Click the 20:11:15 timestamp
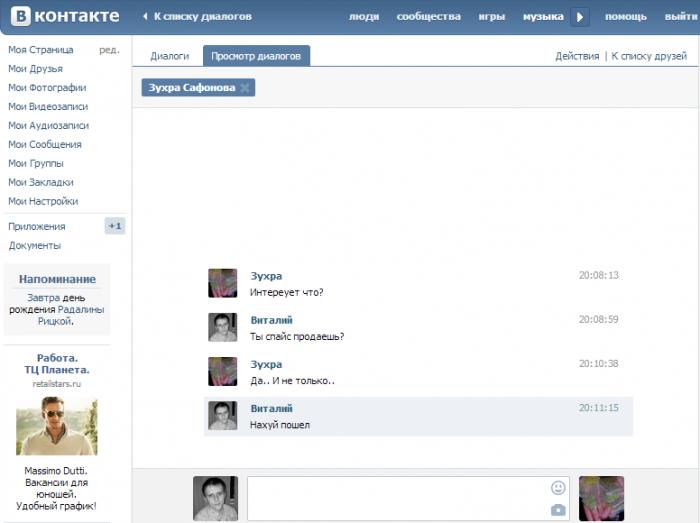This screenshot has width=700, height=523. (599, 408)
